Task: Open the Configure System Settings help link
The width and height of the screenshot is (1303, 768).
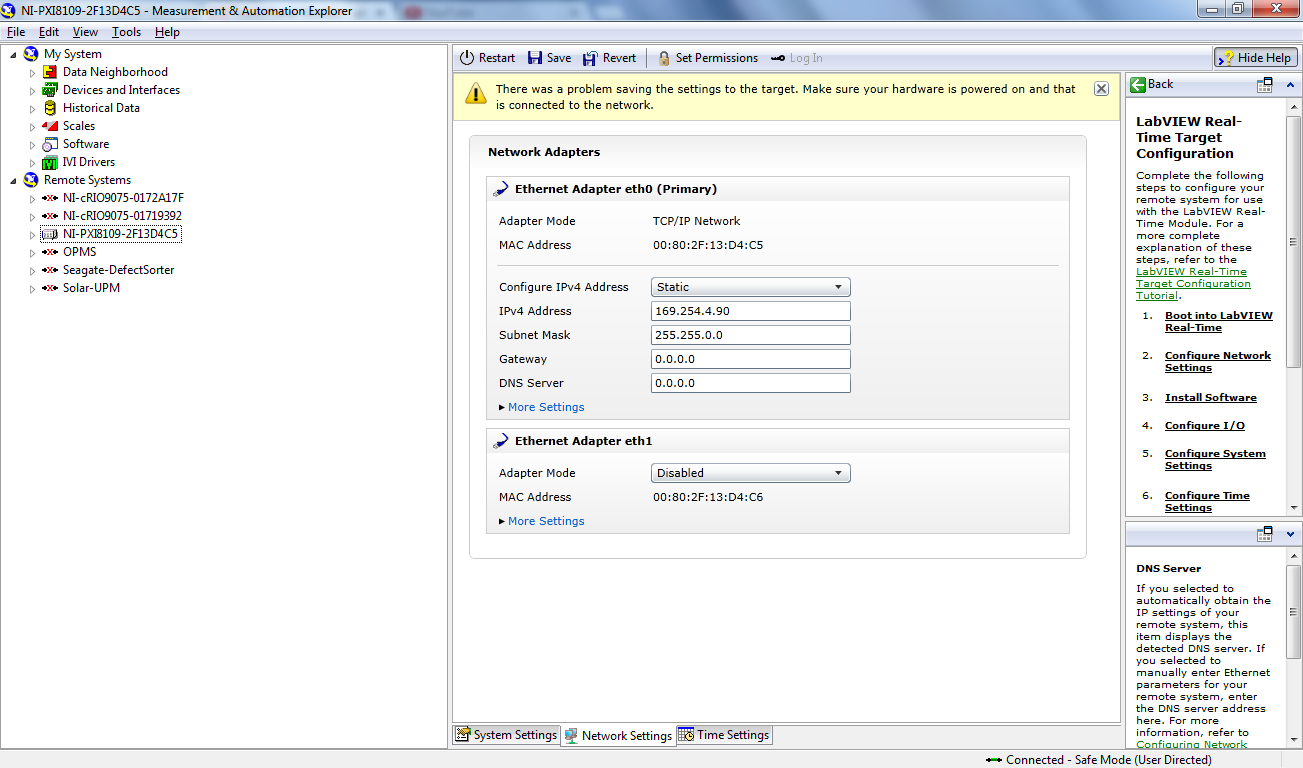Action: (1215, 459)
